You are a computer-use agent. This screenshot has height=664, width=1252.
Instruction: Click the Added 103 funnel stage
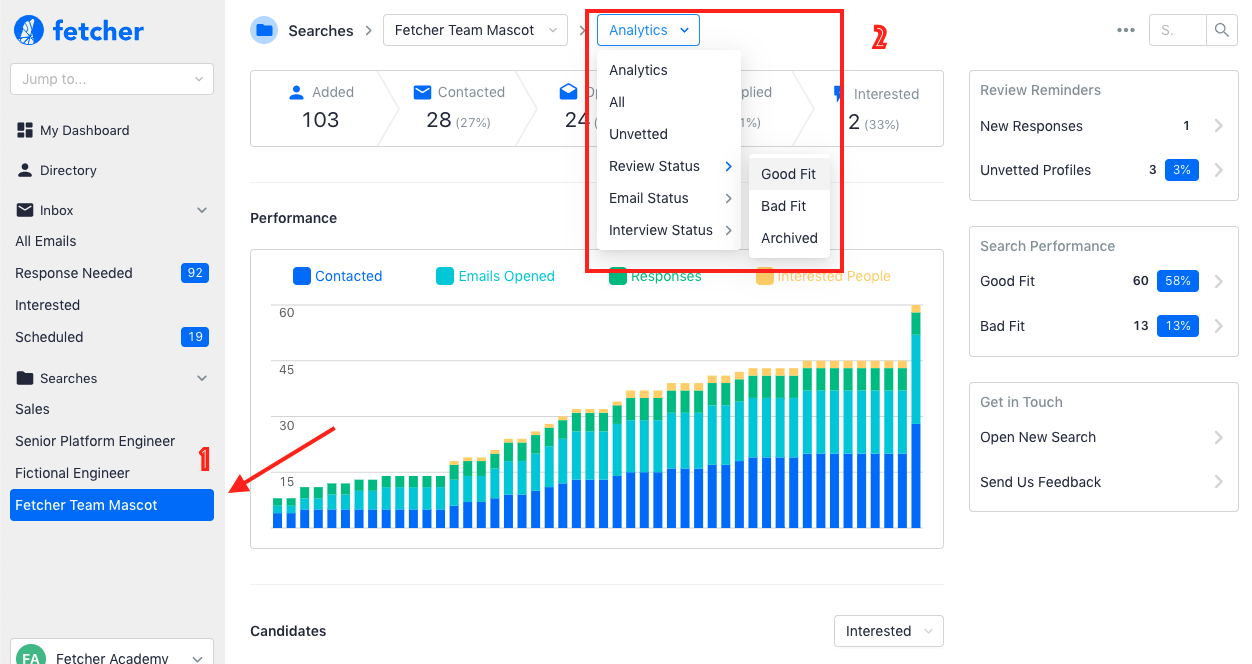click(x=320, y=108)
